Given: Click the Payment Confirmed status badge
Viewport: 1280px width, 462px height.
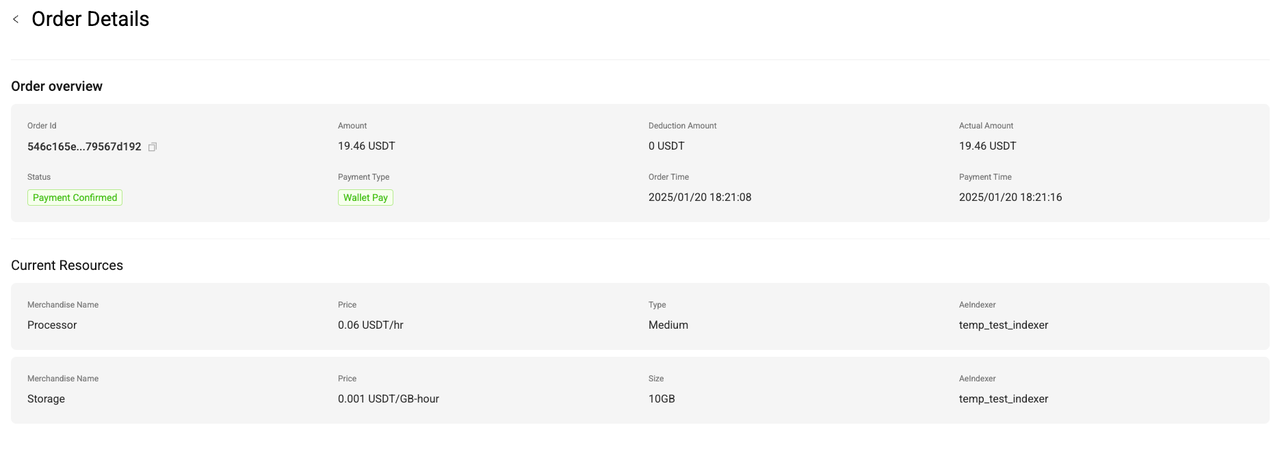Looking at the screenshot, I should coord(75,198).
